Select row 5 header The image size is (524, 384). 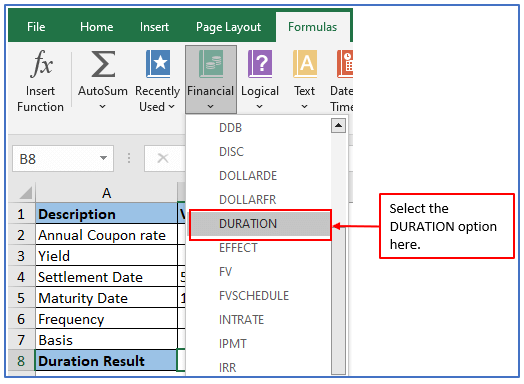click(x=21, y=298)
